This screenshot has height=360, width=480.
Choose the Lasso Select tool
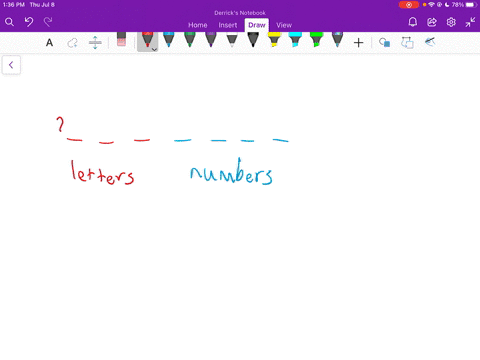[72, 43]
